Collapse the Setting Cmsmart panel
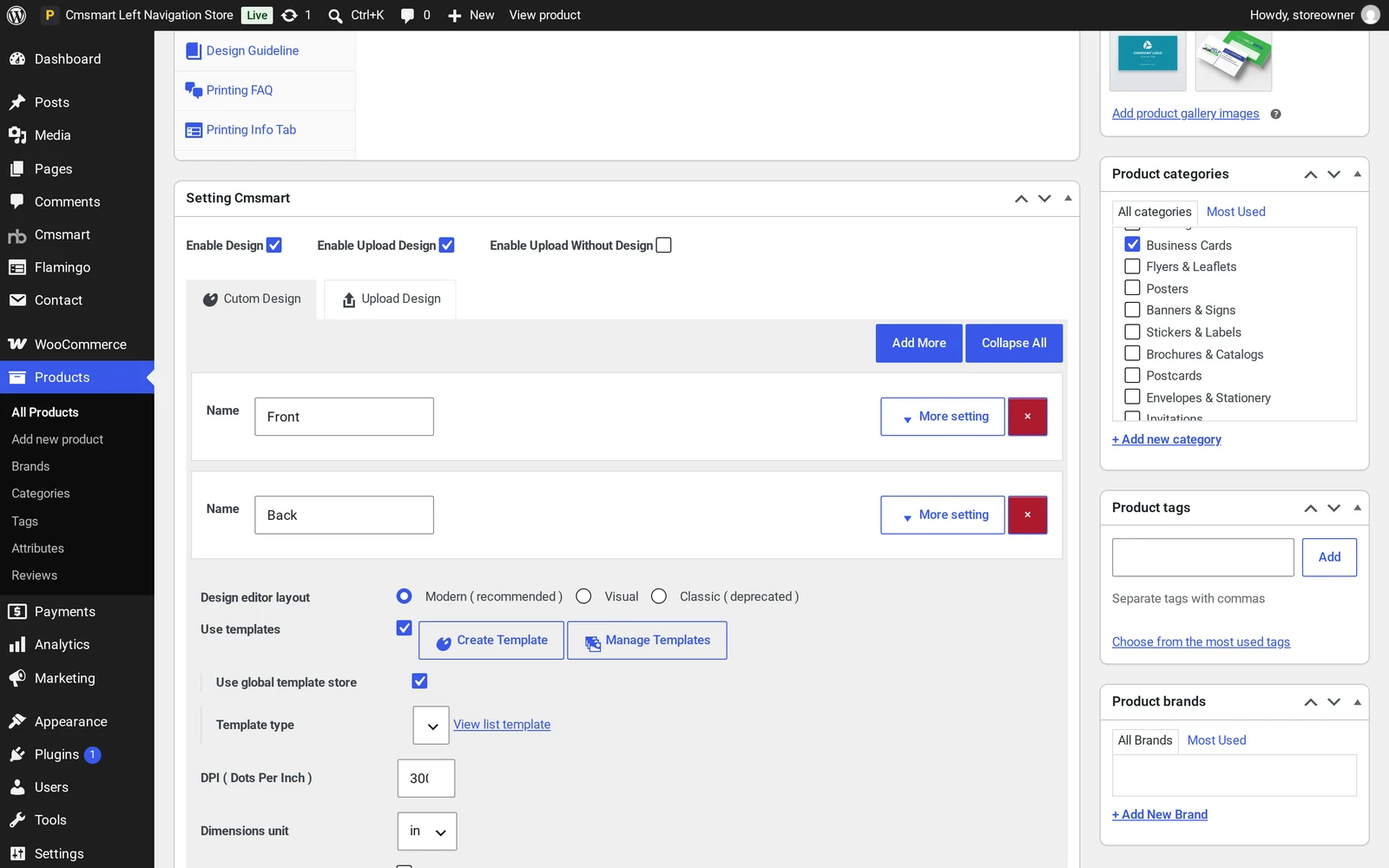The image size is (1389, 868). tap(1069, 198)
